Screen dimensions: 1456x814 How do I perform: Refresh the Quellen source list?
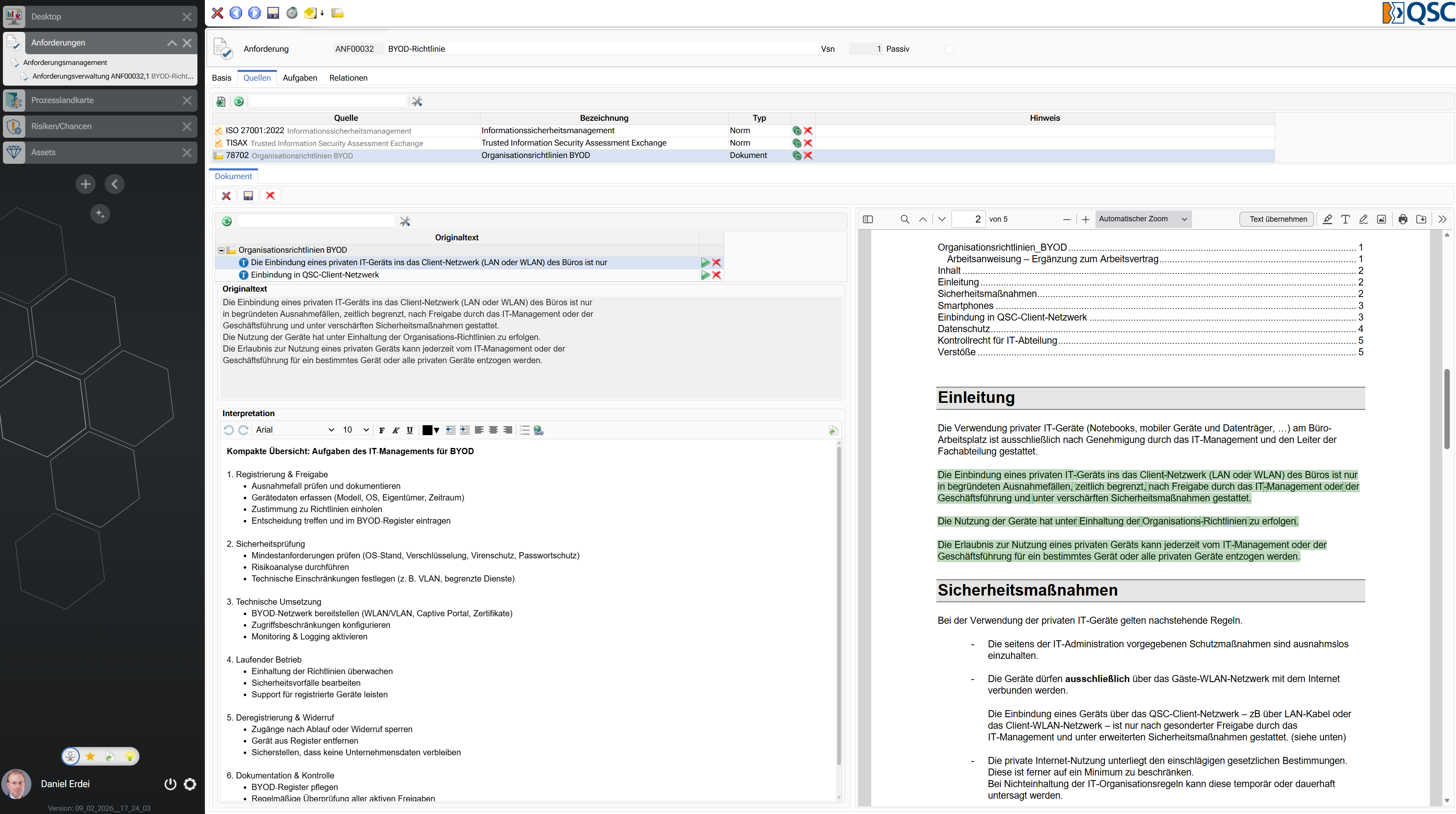(239, 101)
